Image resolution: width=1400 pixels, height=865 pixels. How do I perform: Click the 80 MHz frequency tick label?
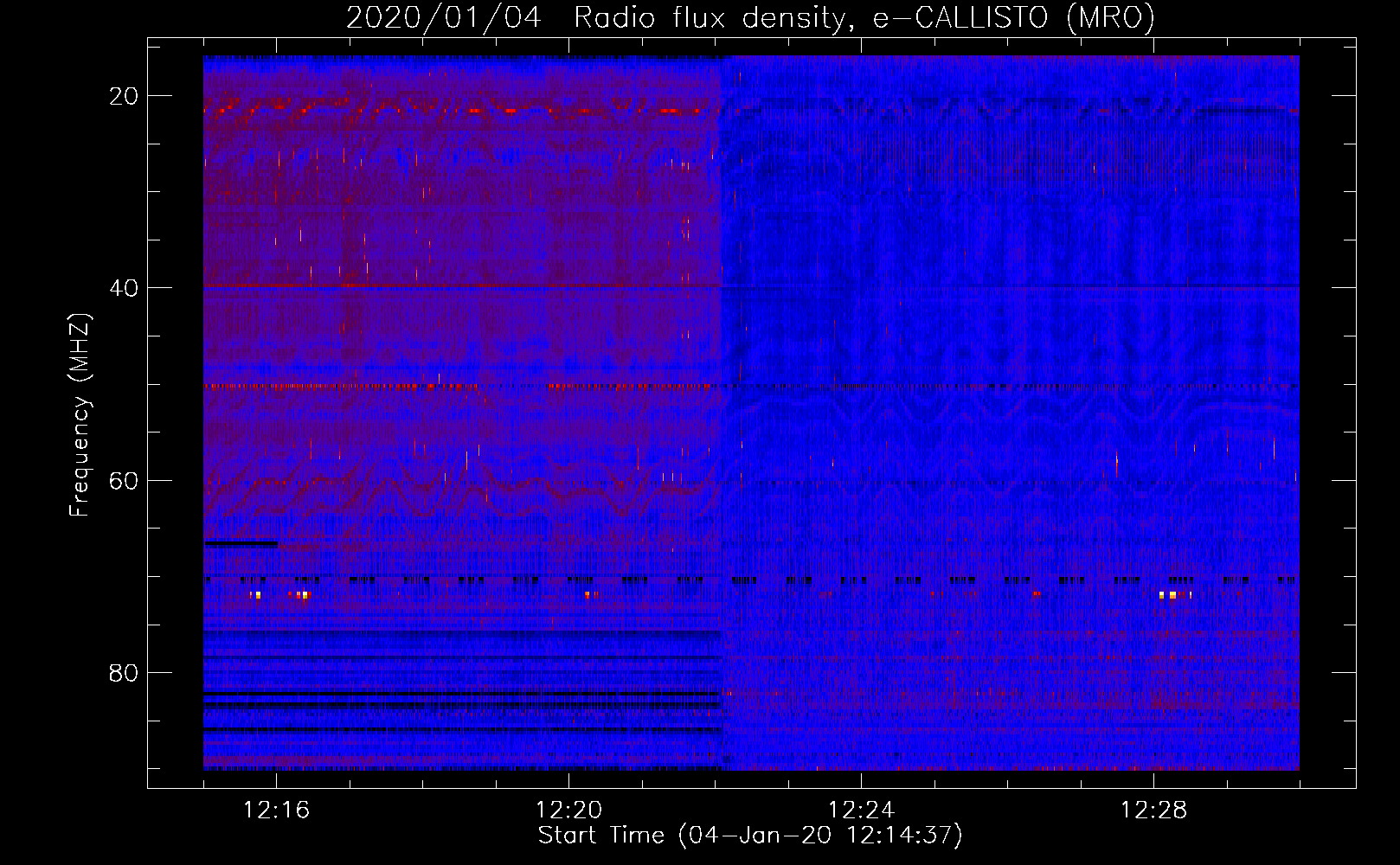point(124,673)
